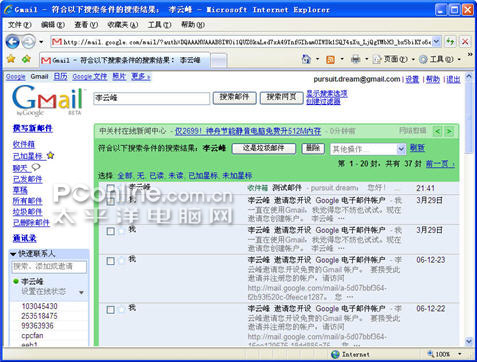Click the chat bubble icon beside 聊天

point(36,167)
